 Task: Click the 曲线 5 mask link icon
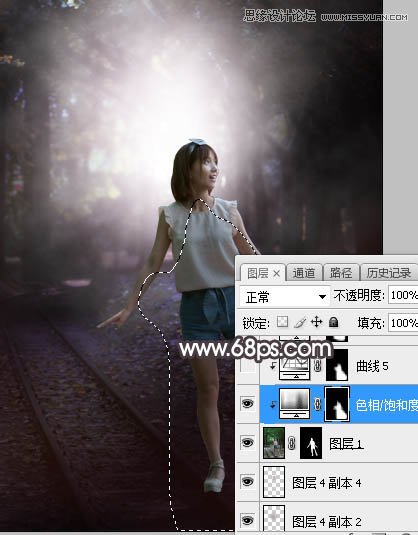pos(318,366)
